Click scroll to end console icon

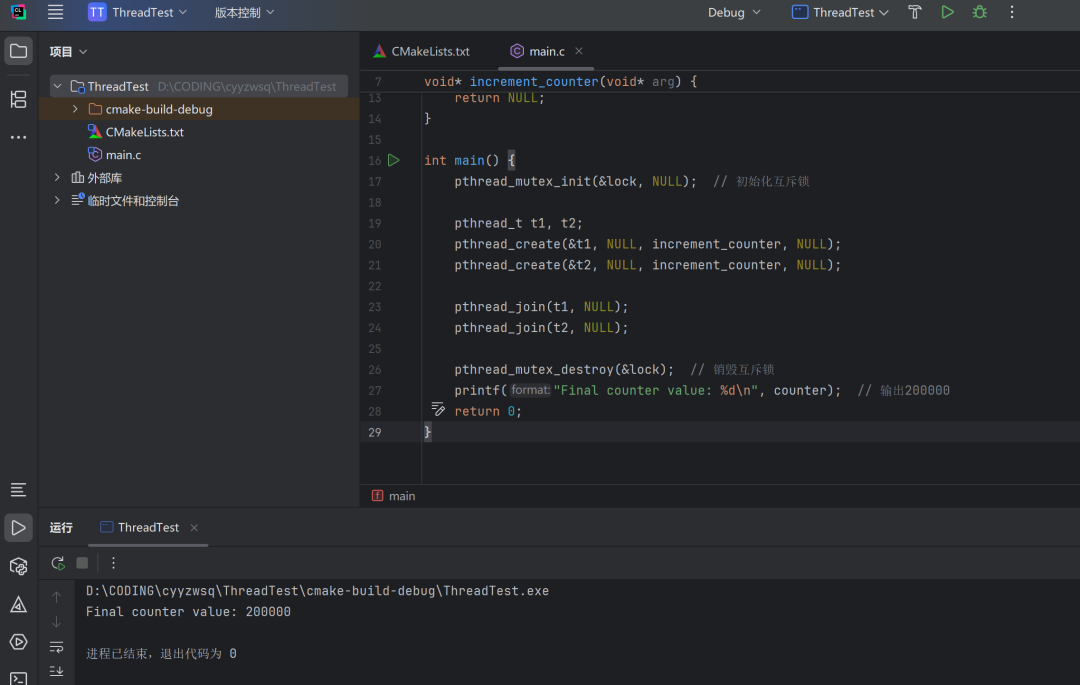(x=56, y=671)
